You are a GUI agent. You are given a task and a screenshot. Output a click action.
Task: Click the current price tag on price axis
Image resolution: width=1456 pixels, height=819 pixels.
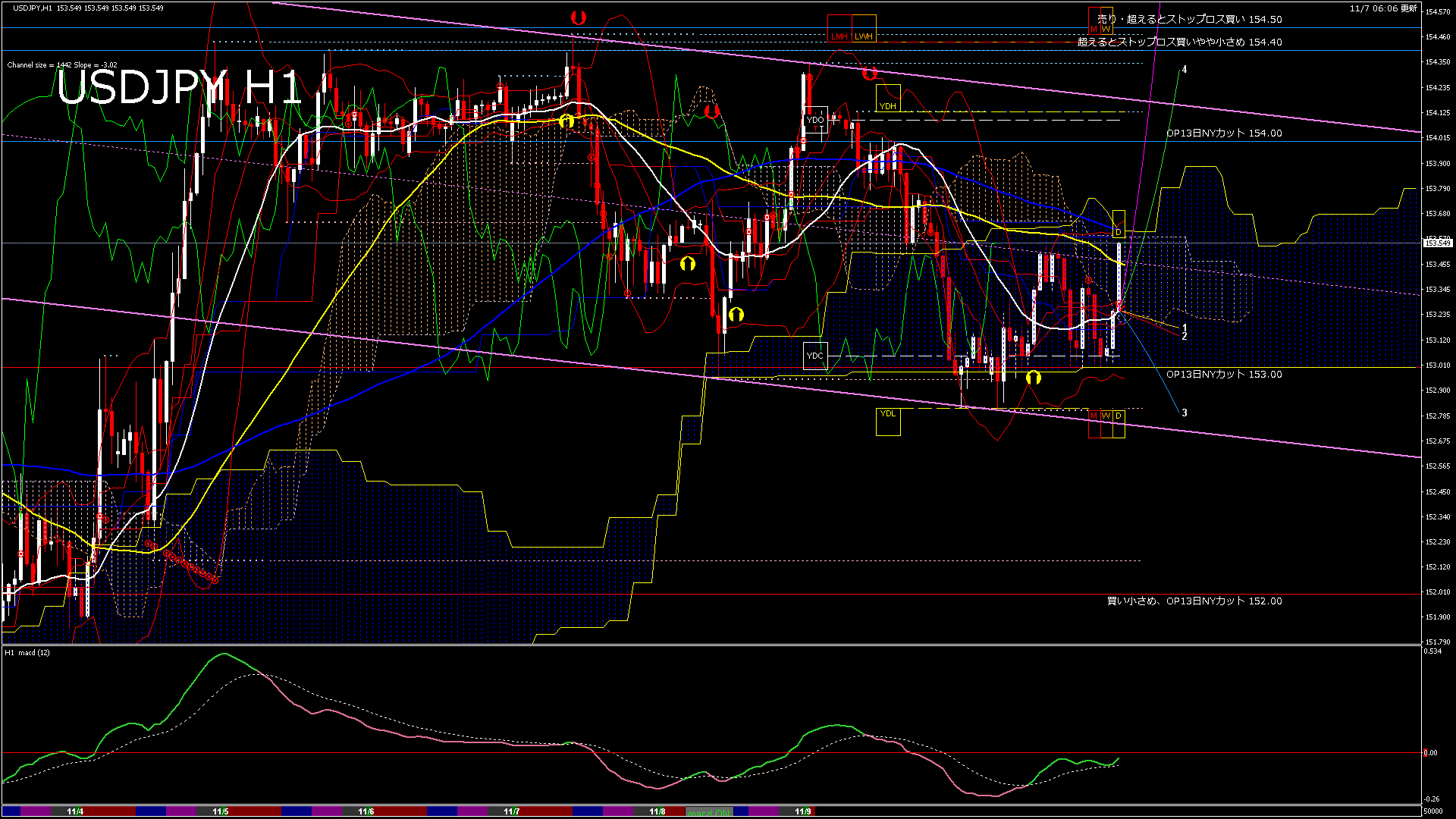1438,243
